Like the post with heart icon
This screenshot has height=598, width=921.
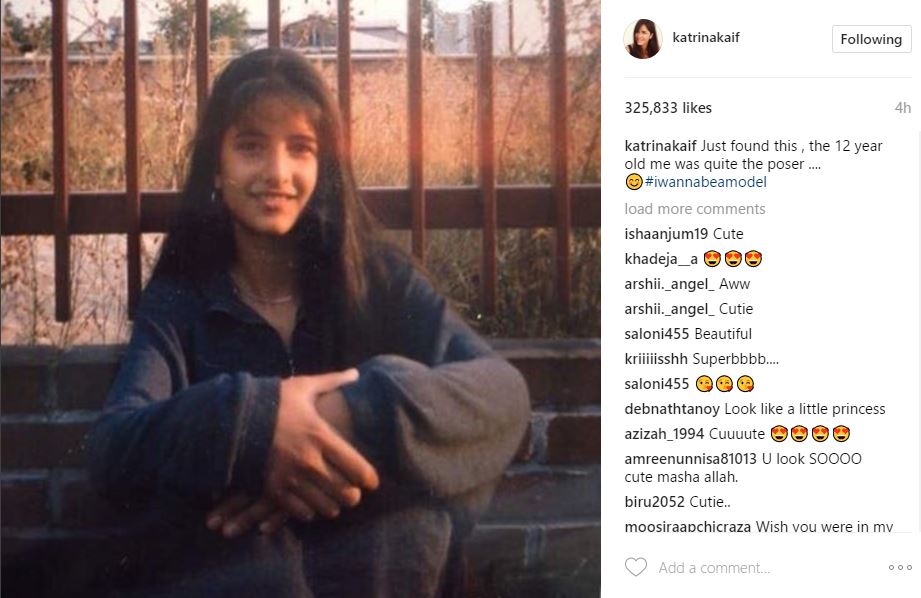click(636, 567)
